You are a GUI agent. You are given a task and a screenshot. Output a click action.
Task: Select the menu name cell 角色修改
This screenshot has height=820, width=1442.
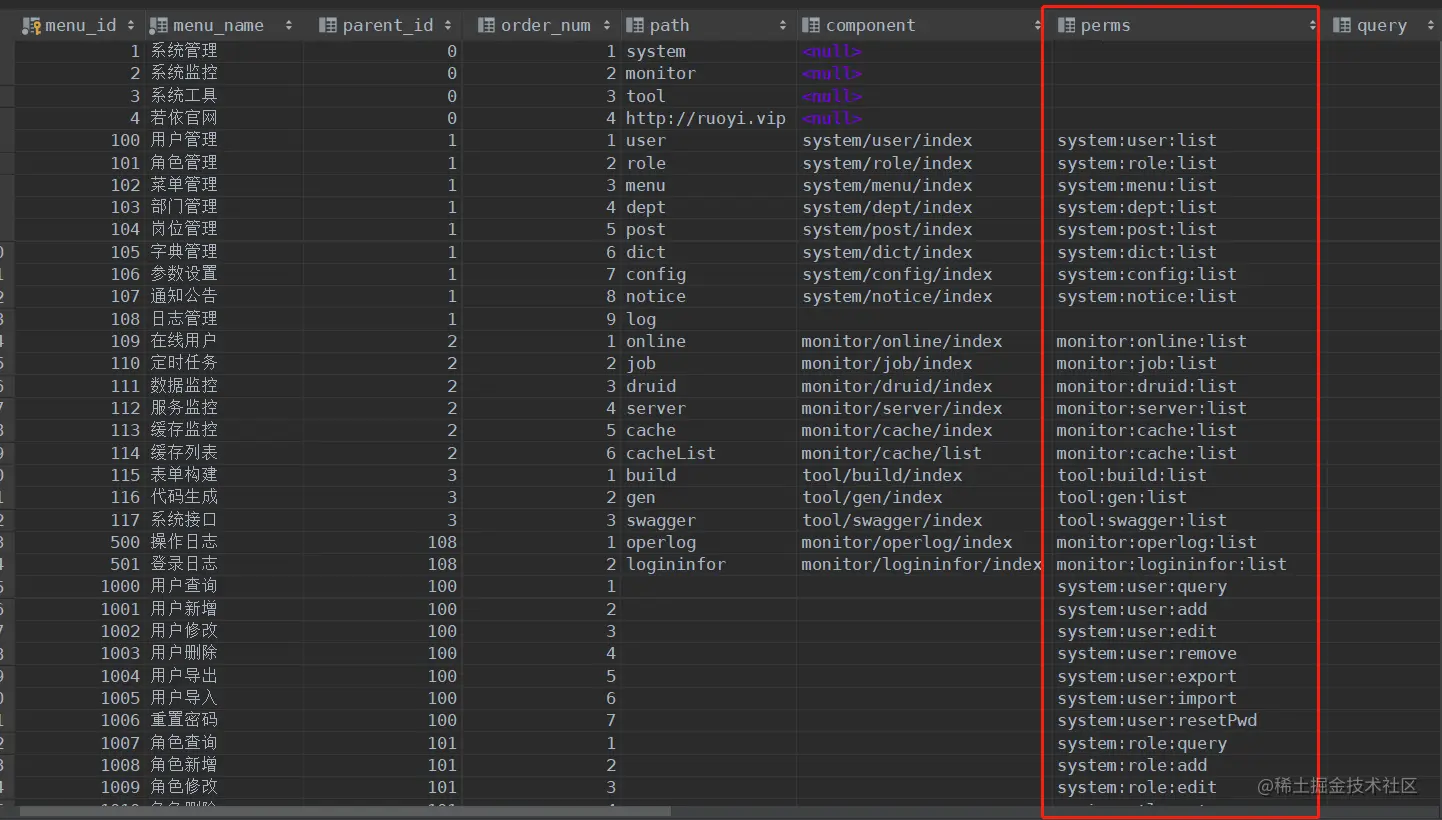pos(184,787)
